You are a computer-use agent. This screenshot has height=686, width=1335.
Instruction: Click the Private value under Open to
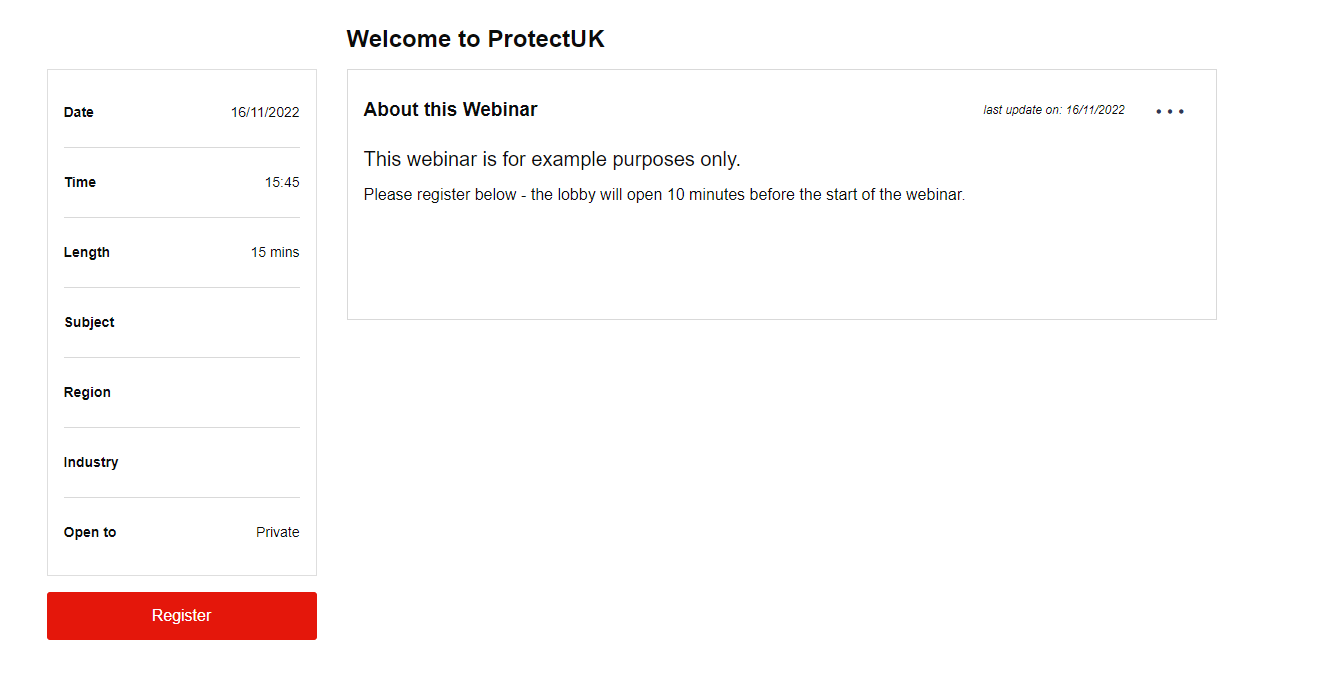277,532
